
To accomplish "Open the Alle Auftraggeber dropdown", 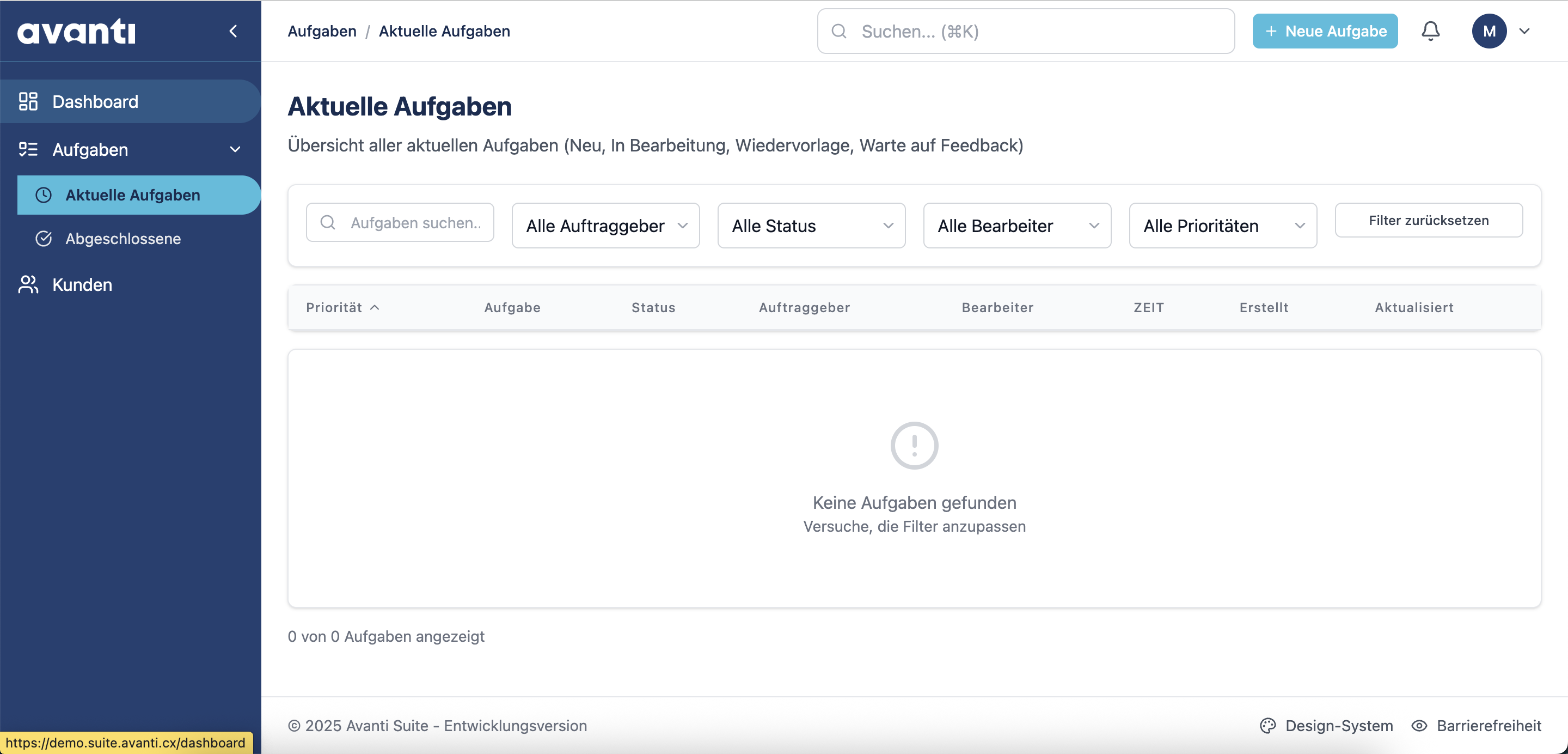I will click(x=605, y=226).
